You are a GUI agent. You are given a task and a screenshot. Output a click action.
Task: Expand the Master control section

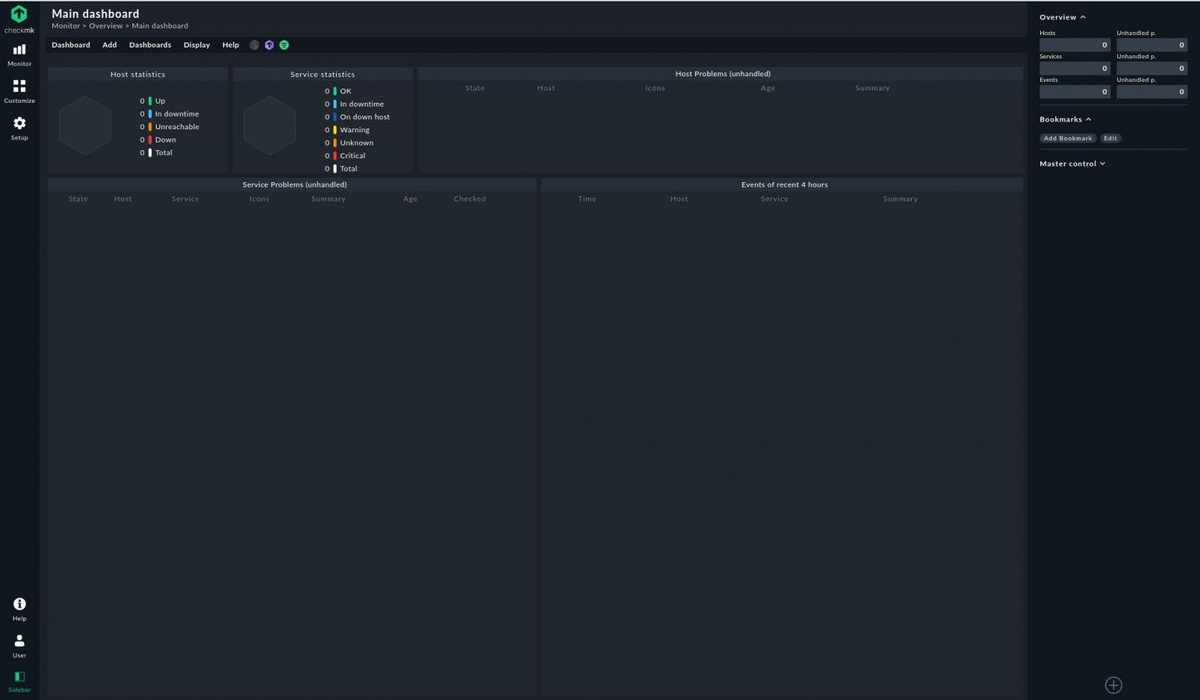[x=1072, y=163]
